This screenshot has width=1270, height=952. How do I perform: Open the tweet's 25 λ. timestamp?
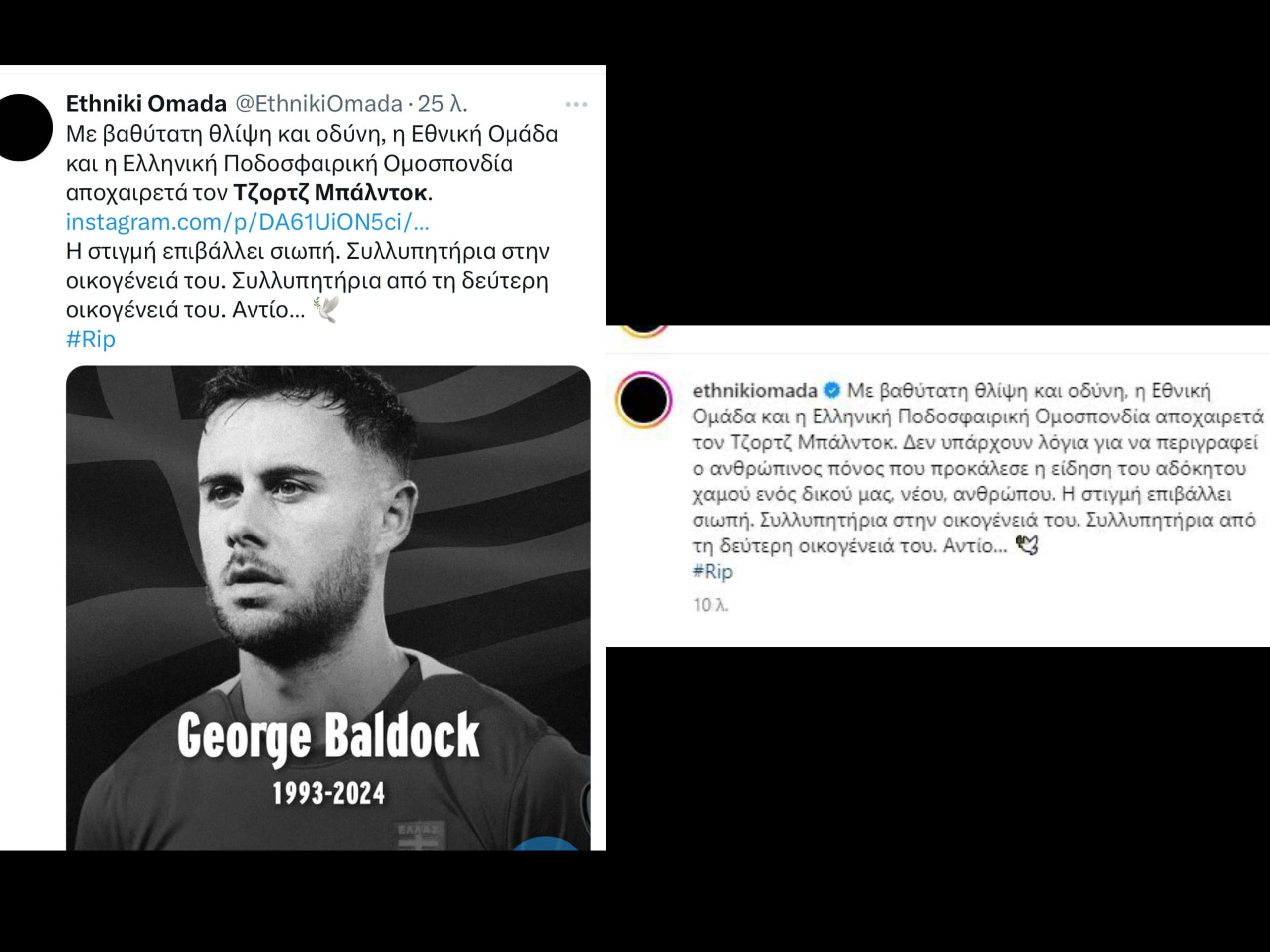[442, 104]
